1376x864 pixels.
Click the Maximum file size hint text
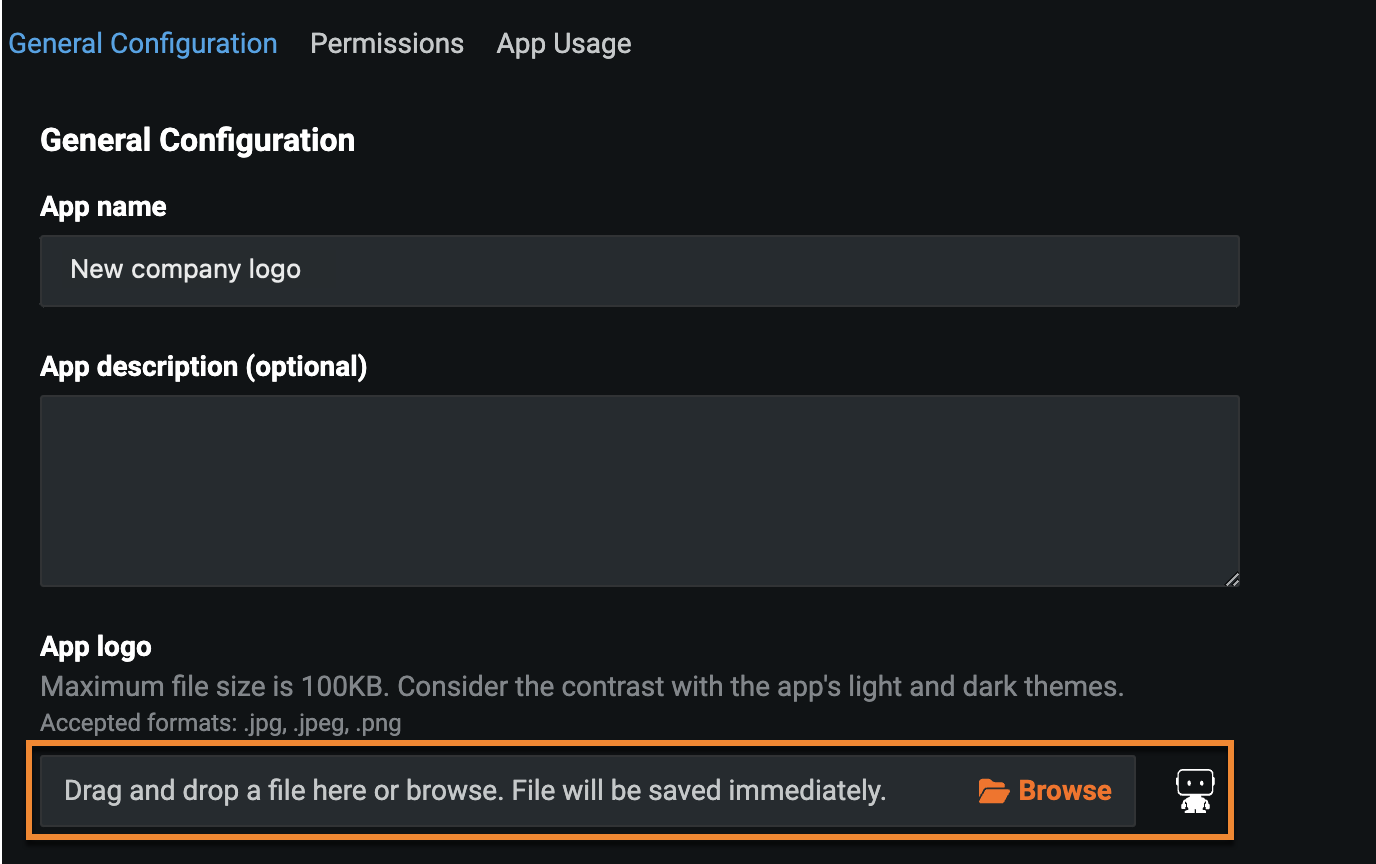click(x=582, y=687)
